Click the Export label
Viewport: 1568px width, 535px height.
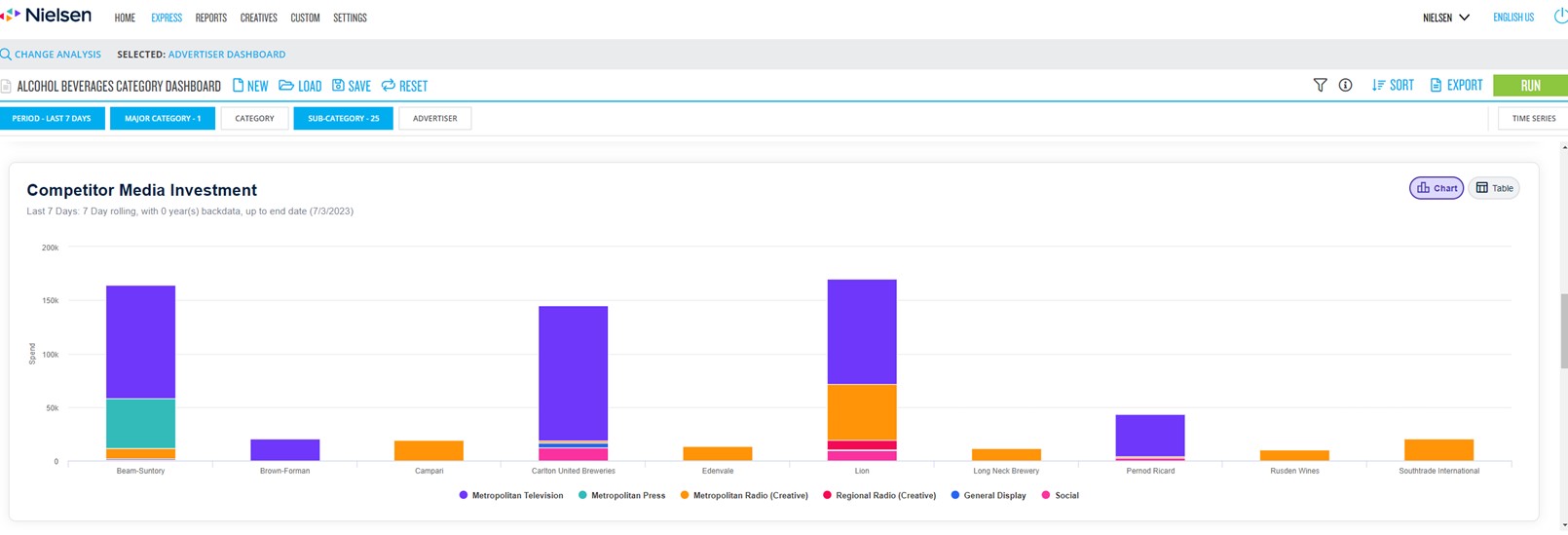click(1464, 86)
